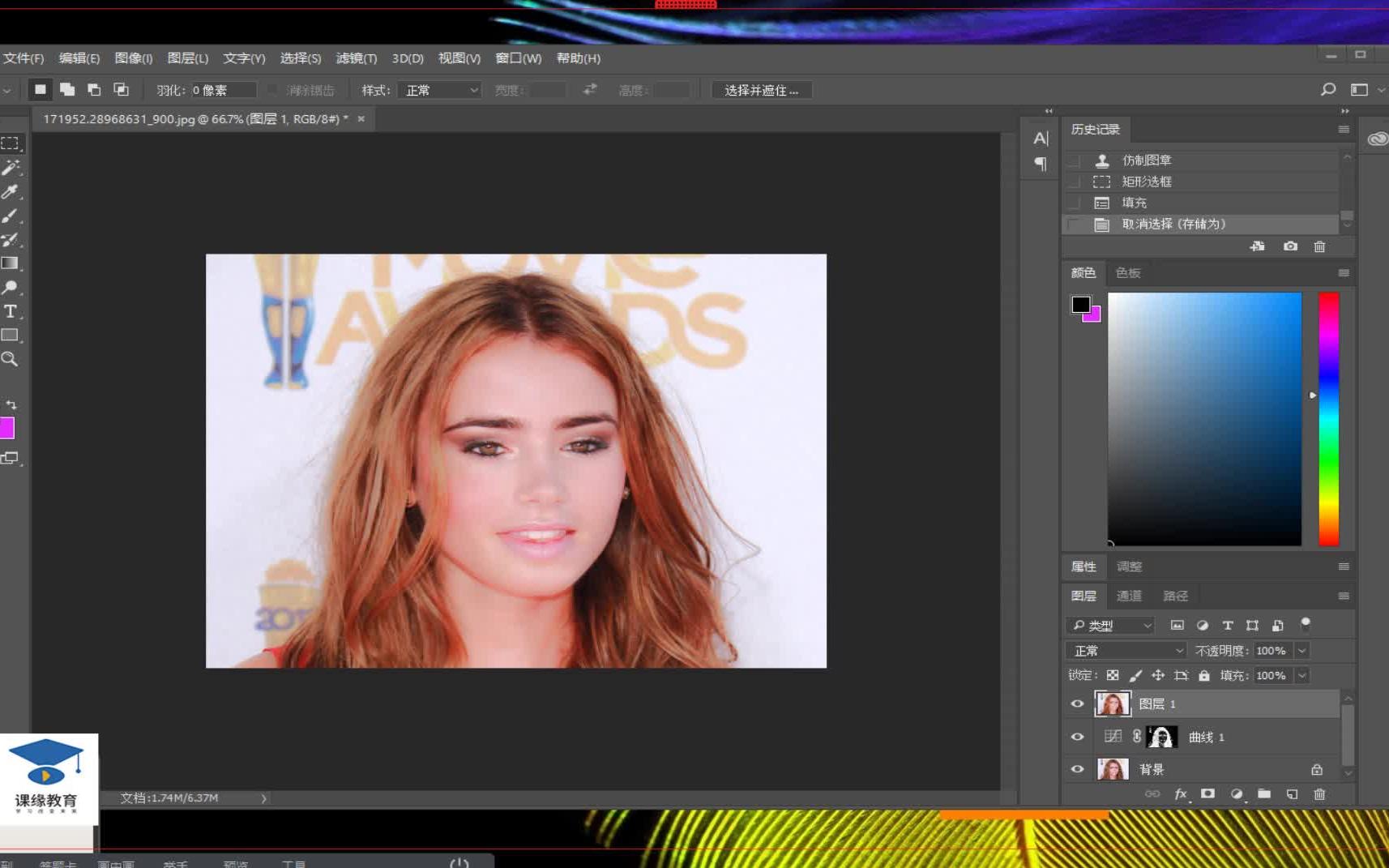Image resolution: width=1389 pixels, height=868 pixels.
Task: Select the Horizontal Type tool
Action: [11, 311]
